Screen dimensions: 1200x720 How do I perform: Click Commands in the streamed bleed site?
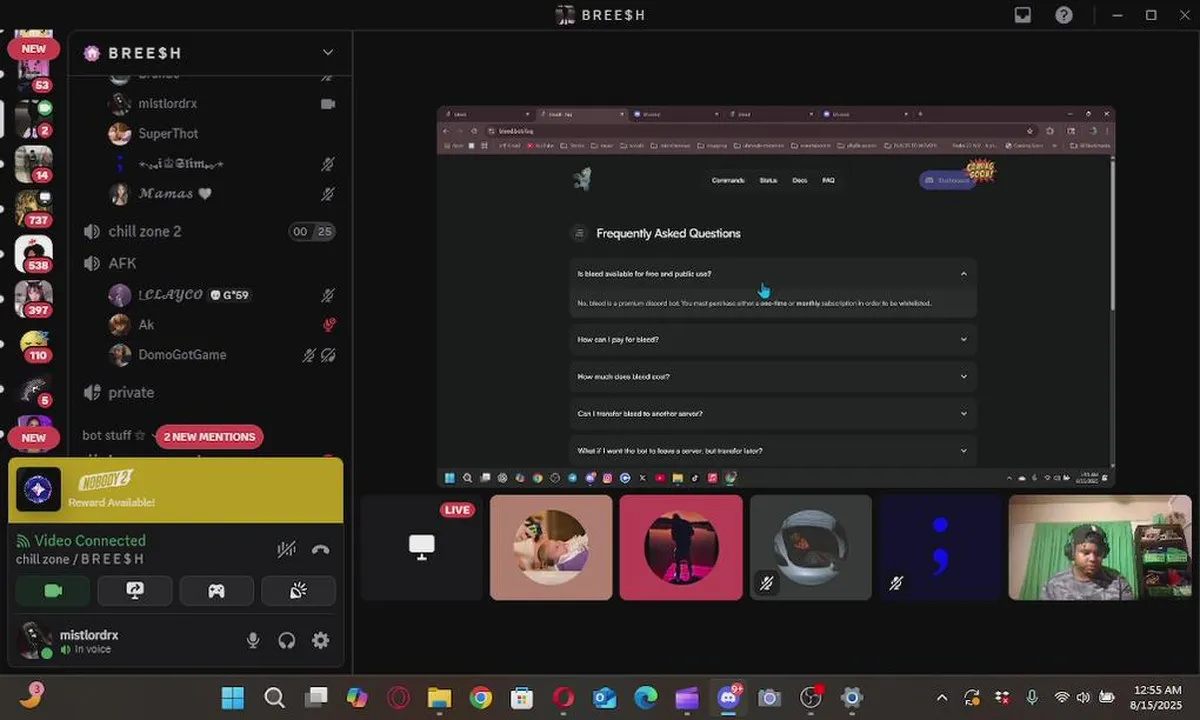[728, 180]
